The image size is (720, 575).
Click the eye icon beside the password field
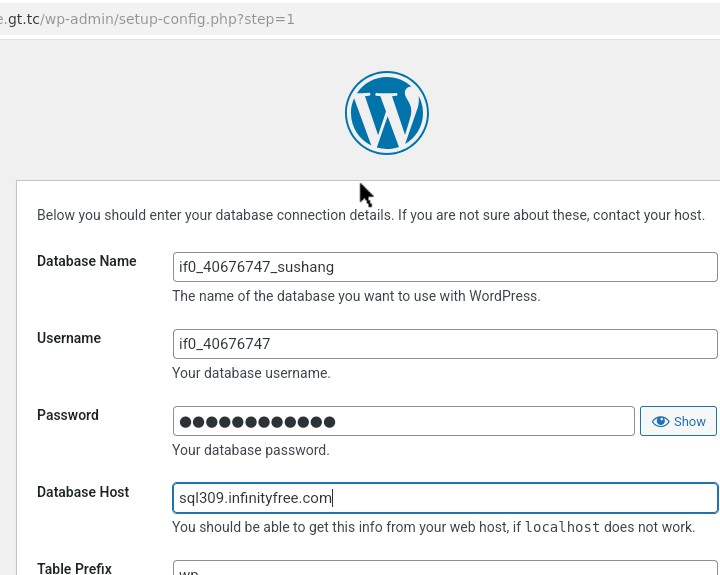[660, 422]
